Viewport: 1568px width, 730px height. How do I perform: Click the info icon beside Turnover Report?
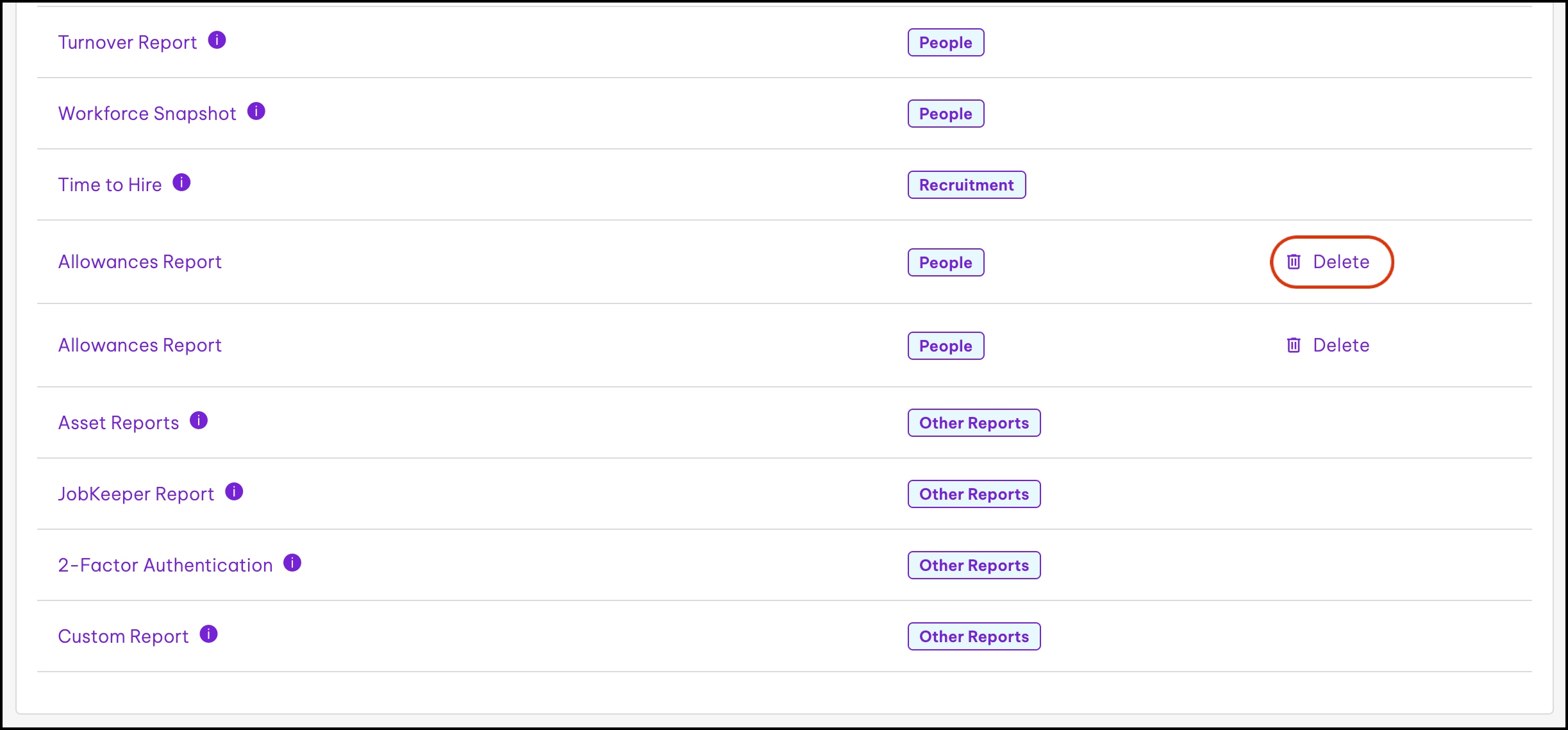point(217,40)
